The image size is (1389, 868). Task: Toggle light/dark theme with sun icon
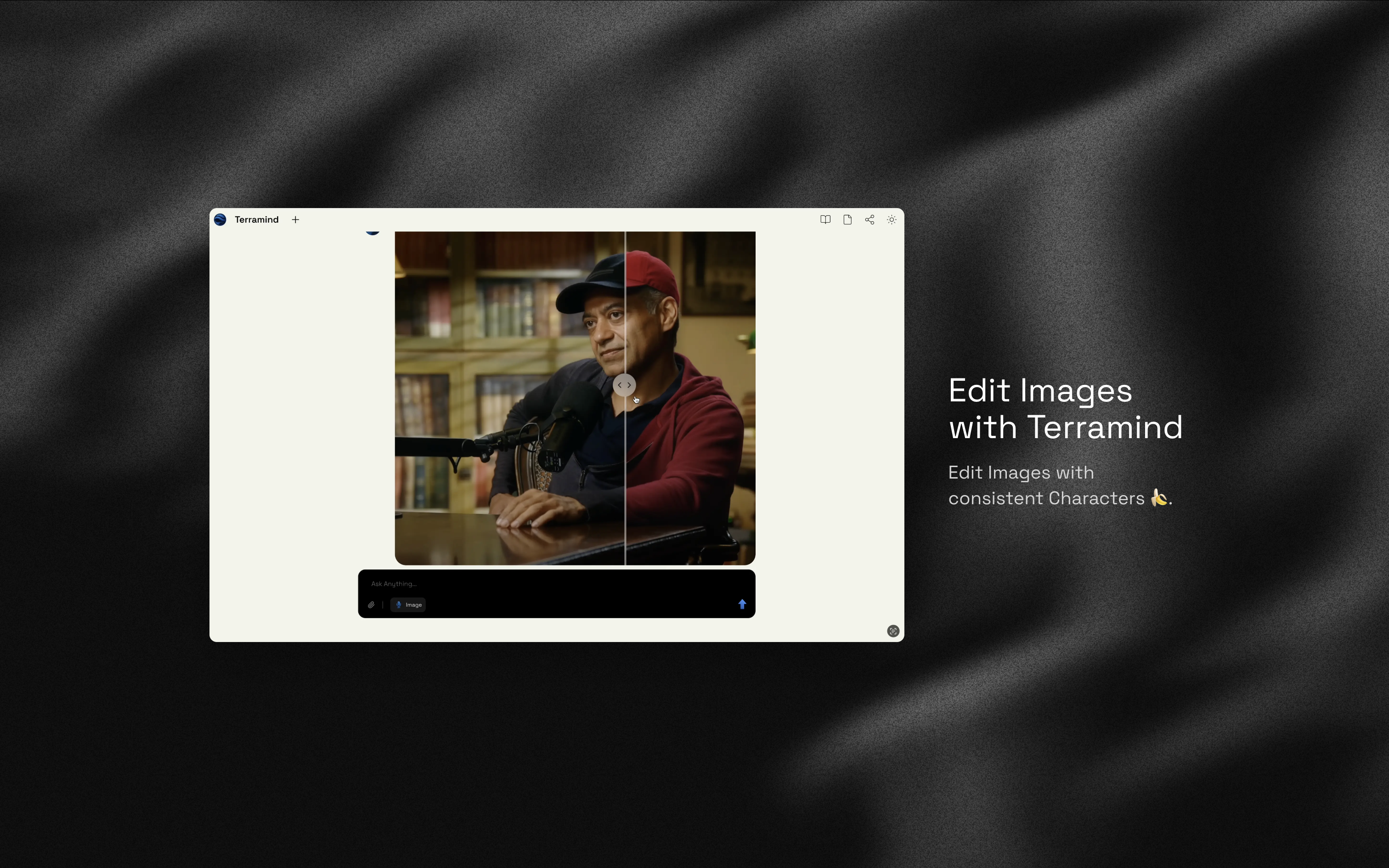click(x=892, y=220)
